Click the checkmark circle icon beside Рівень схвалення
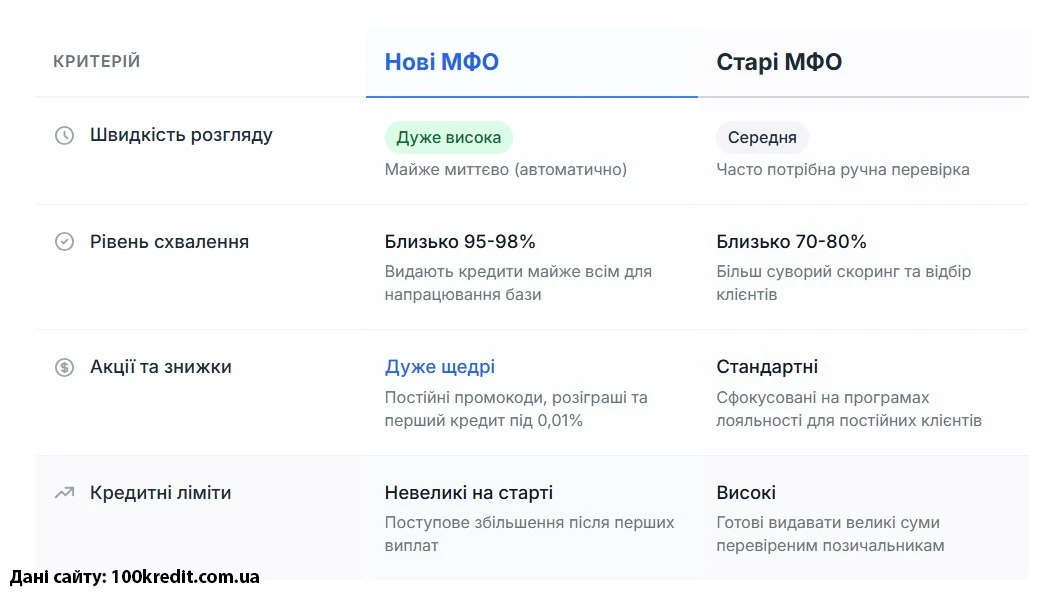 point(64,242)
